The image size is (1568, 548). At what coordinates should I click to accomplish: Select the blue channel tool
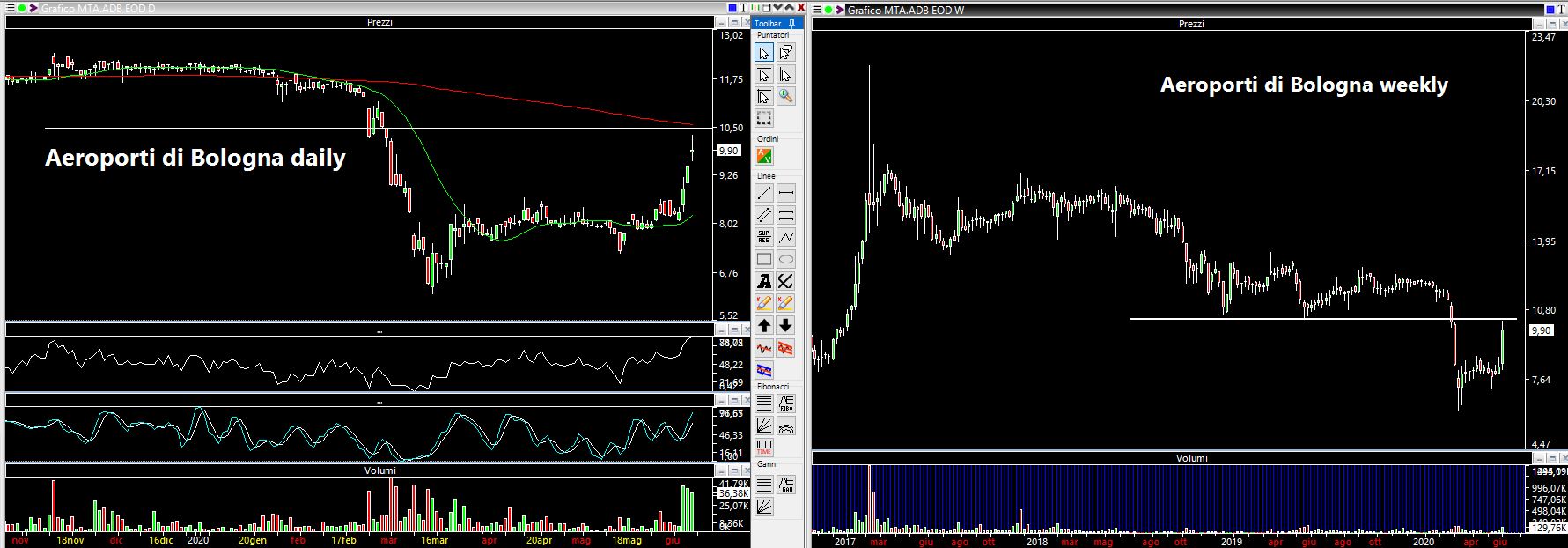pos(764,369)
